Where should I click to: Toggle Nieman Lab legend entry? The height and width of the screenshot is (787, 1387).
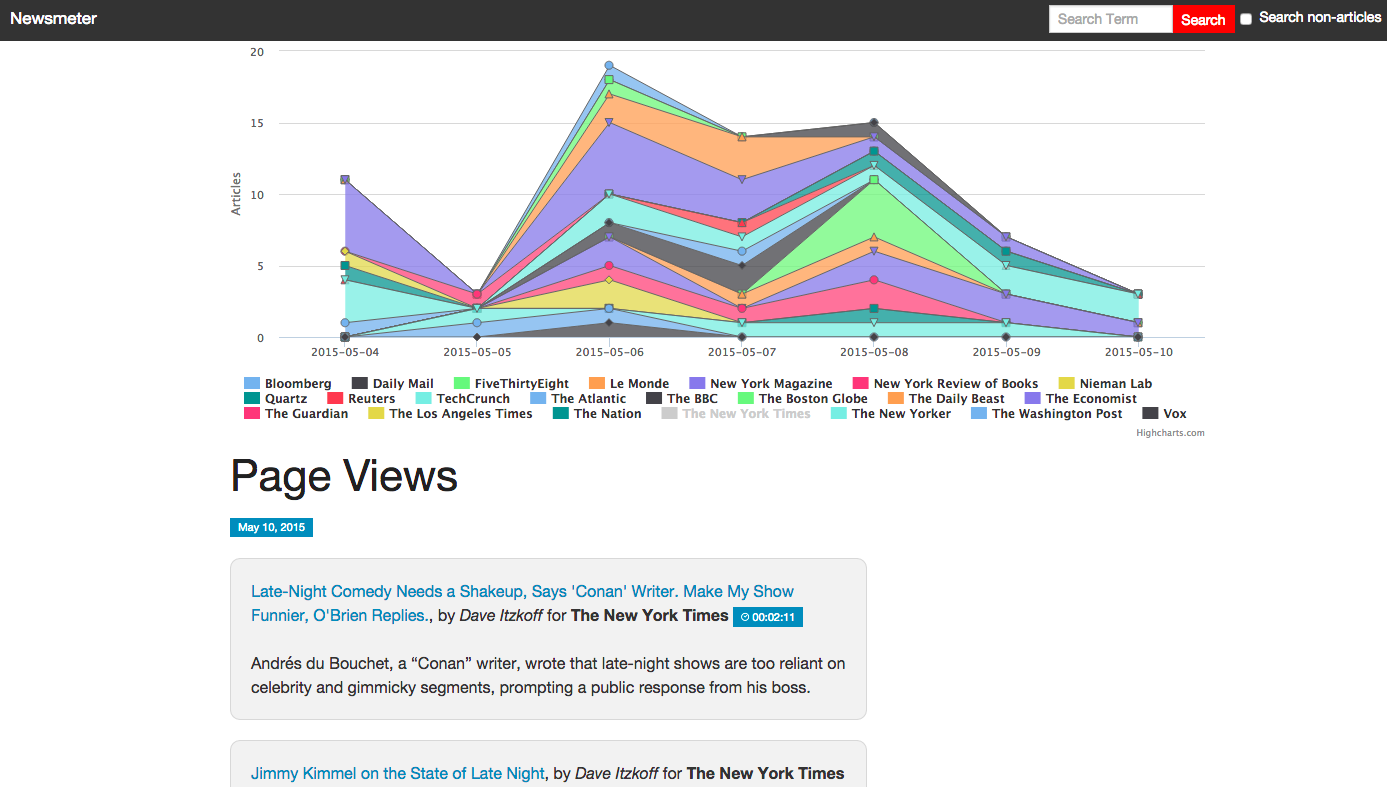[x=1106, y=384]
